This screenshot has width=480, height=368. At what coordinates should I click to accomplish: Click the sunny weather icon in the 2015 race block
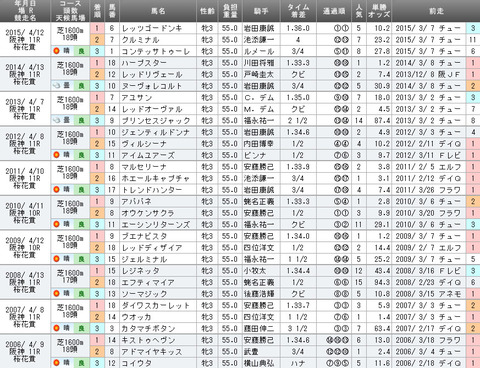57,51
